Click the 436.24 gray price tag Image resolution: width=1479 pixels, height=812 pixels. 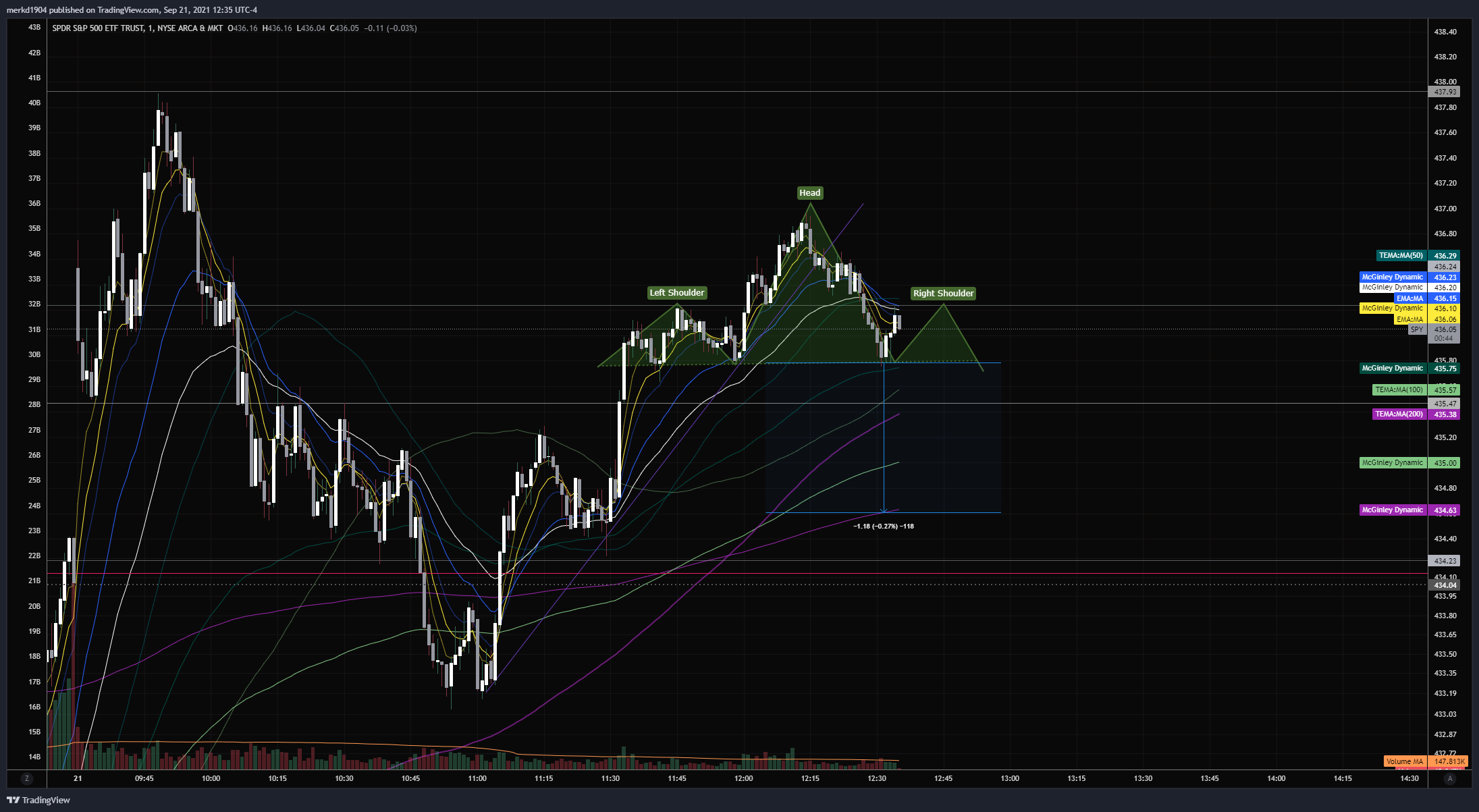click(x=1445, y=267)
